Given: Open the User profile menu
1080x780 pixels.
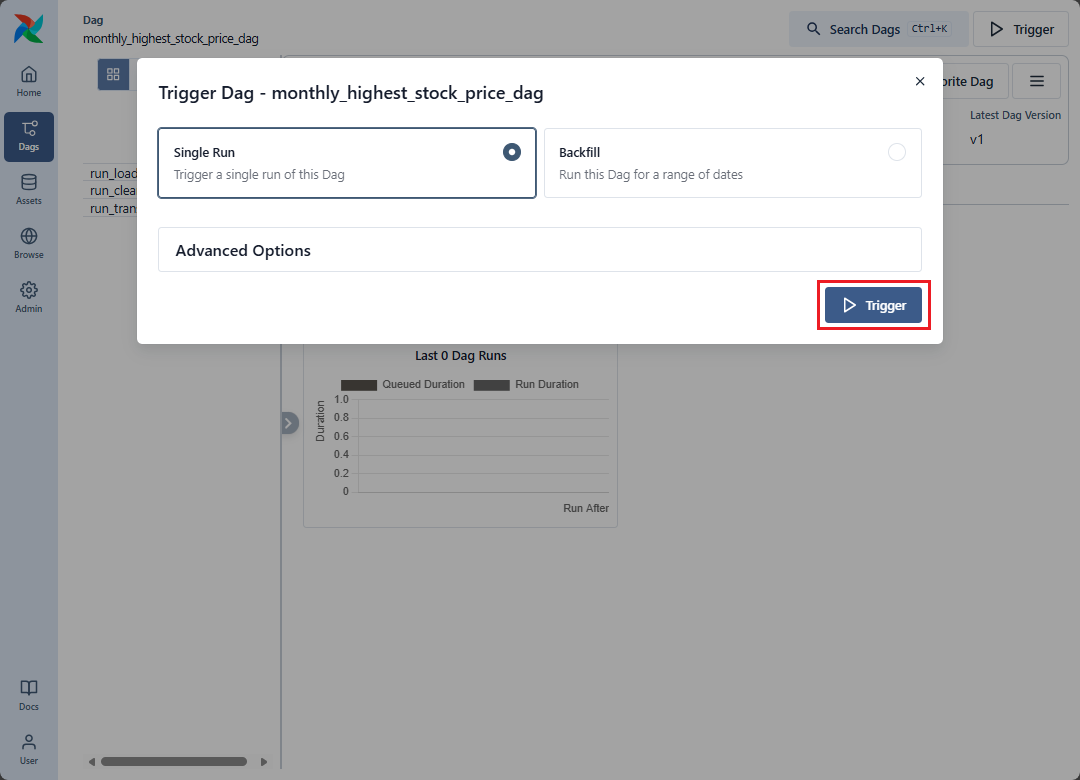Looking at the screenshot, I should click(x=29, y=748).
